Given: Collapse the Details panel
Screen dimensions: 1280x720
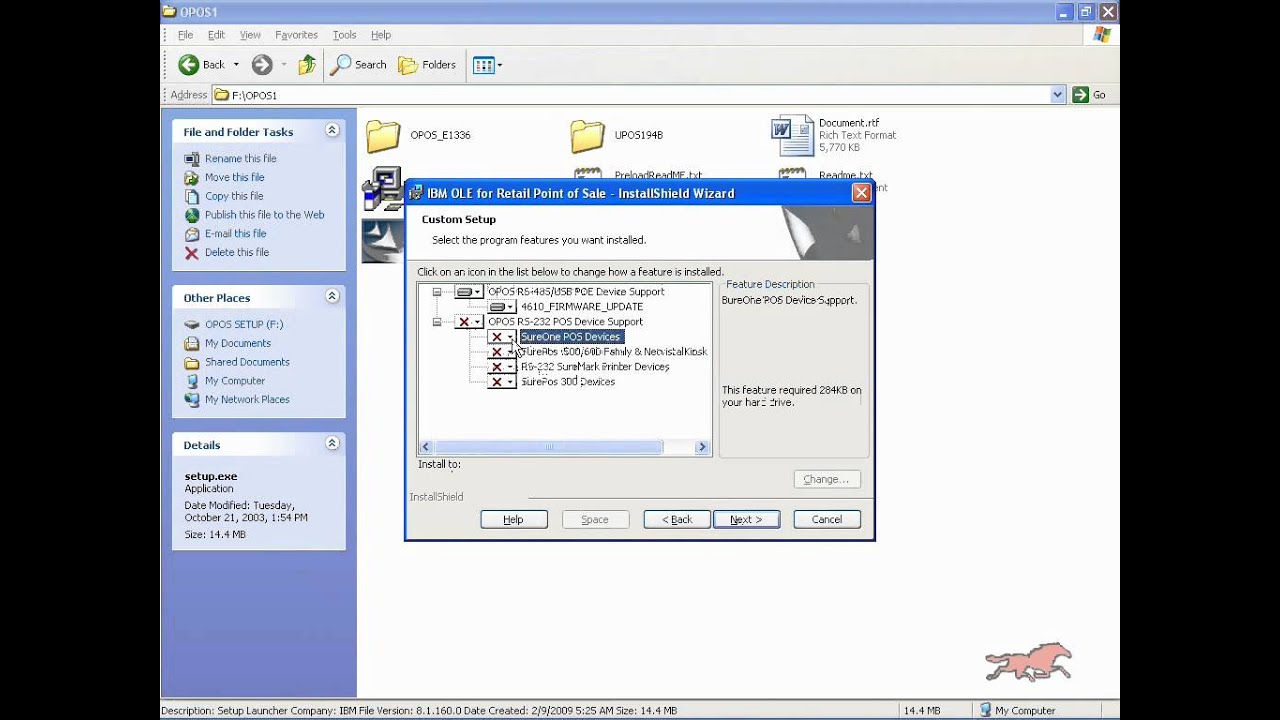Looking at the screenshot, I should (x=332, y=444).
